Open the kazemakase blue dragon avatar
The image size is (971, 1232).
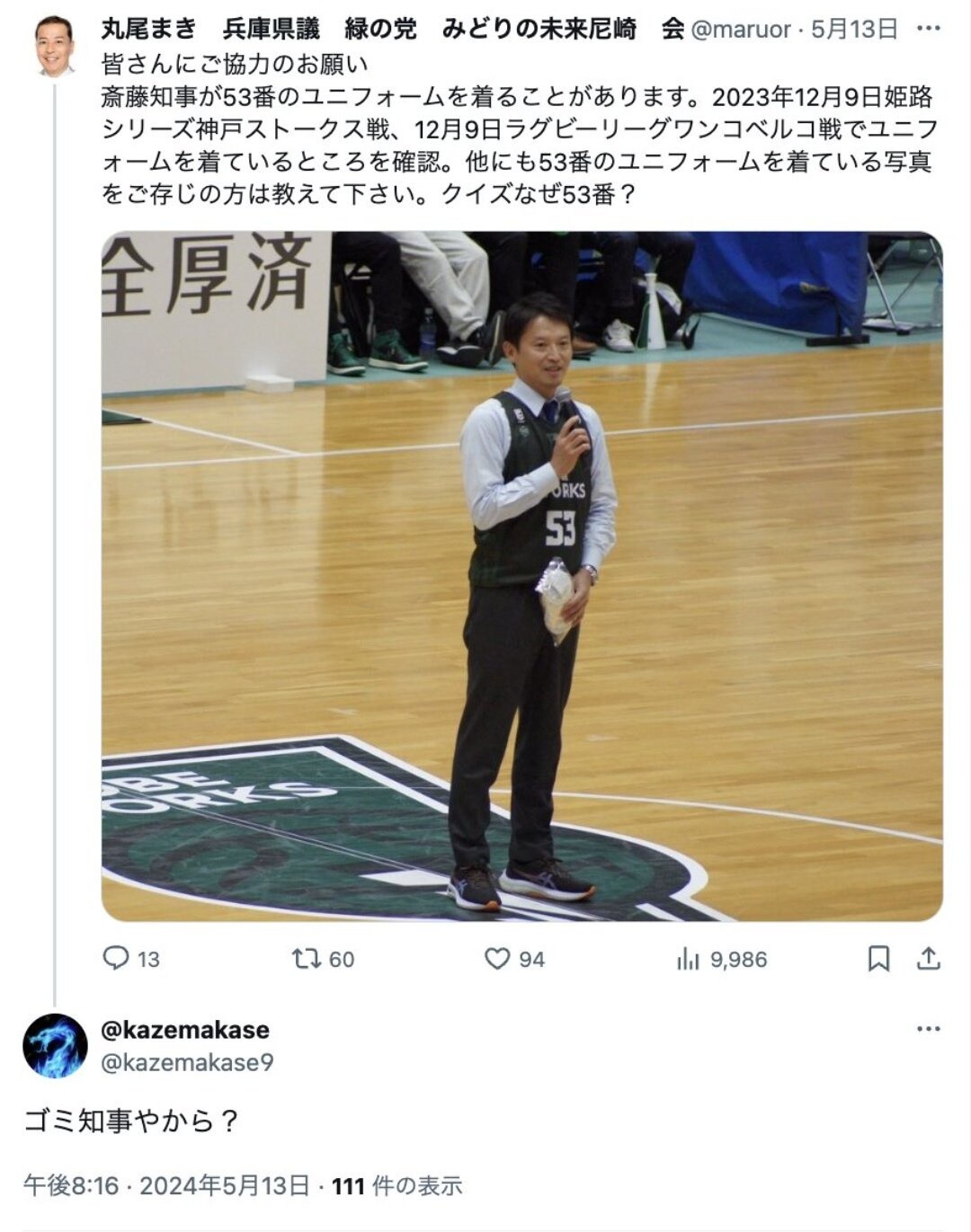coord(55,1045)
